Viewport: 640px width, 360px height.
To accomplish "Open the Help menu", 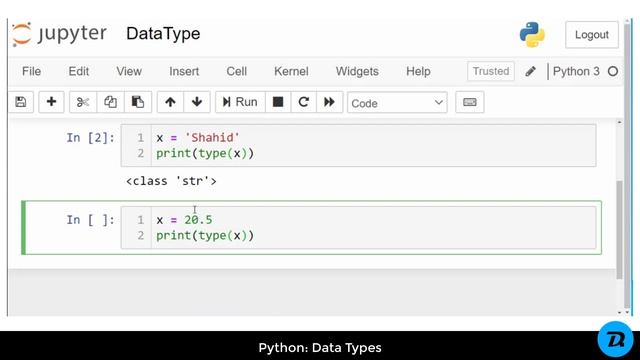I will click(418, 71).
